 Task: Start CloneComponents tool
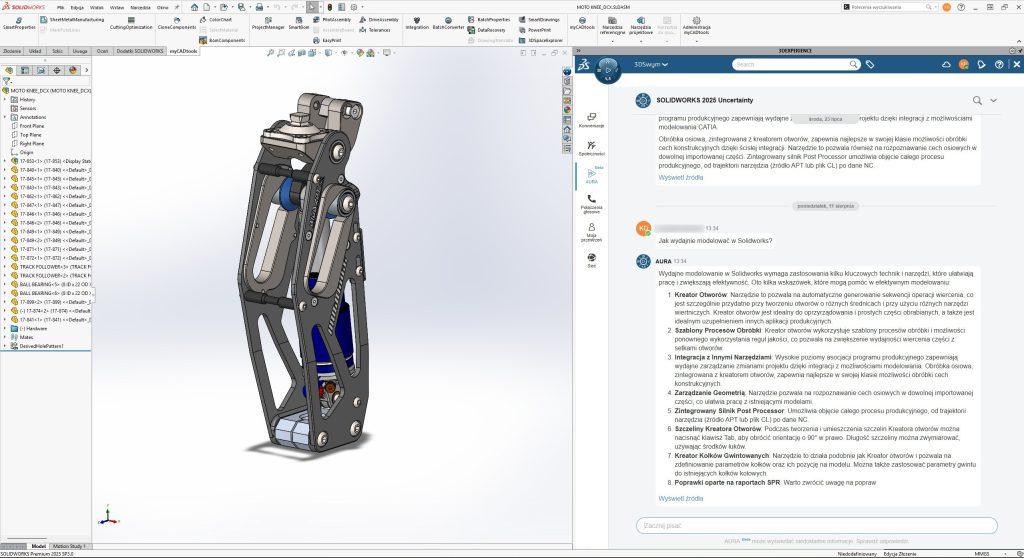click(177, 24)
